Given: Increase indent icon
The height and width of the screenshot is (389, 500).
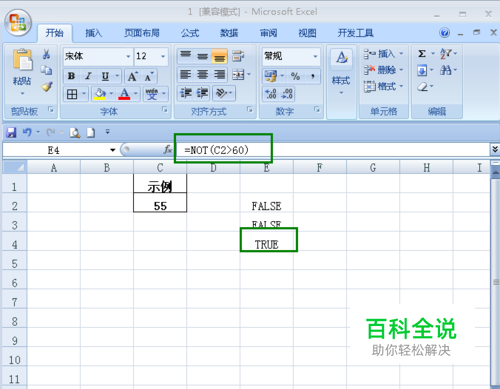Looking at the screenshot, I should click(x=203, y=93).
